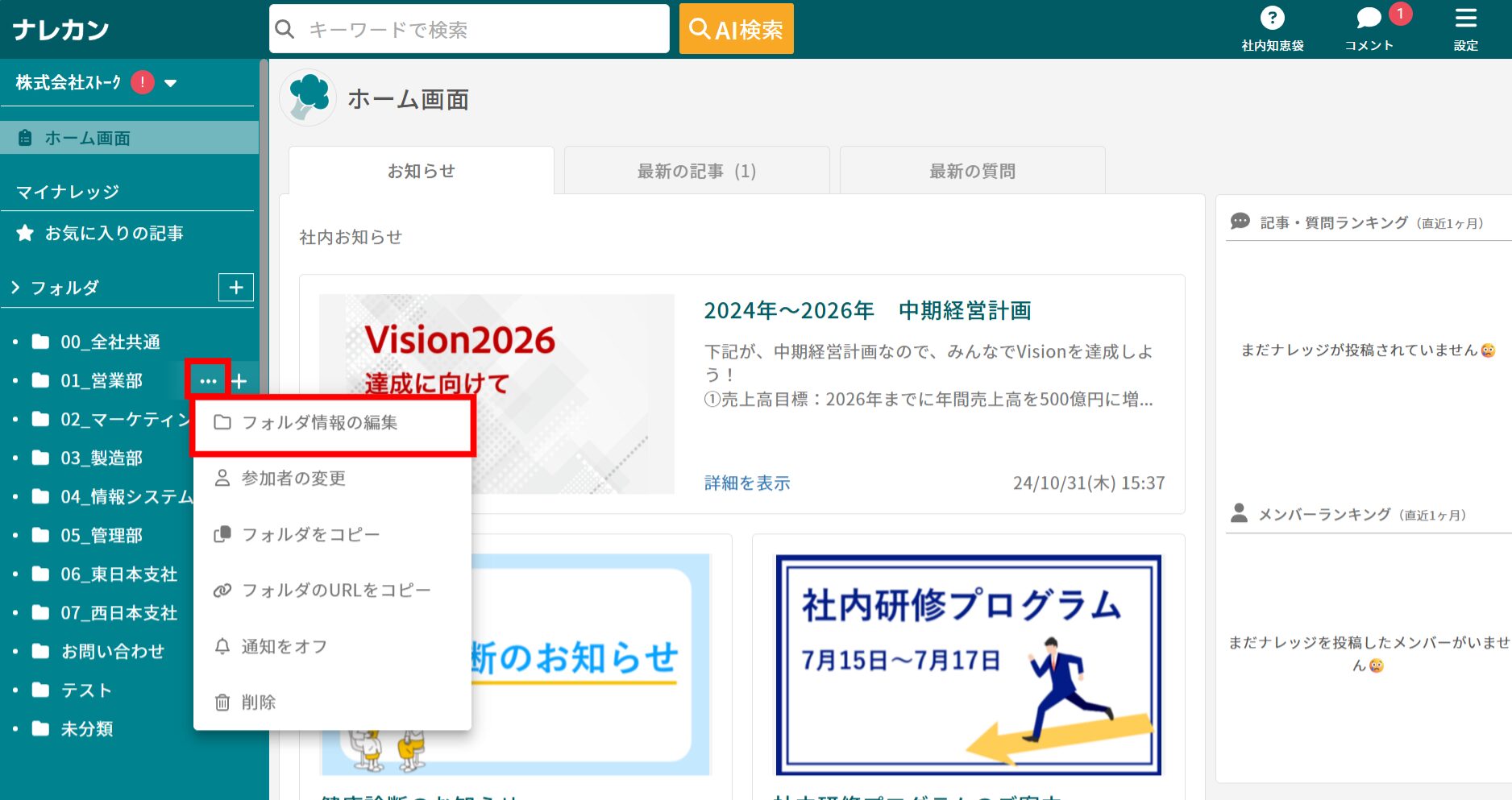
Task: Click folder icon of 00_全社共通
Action: [x=40, y=342]
